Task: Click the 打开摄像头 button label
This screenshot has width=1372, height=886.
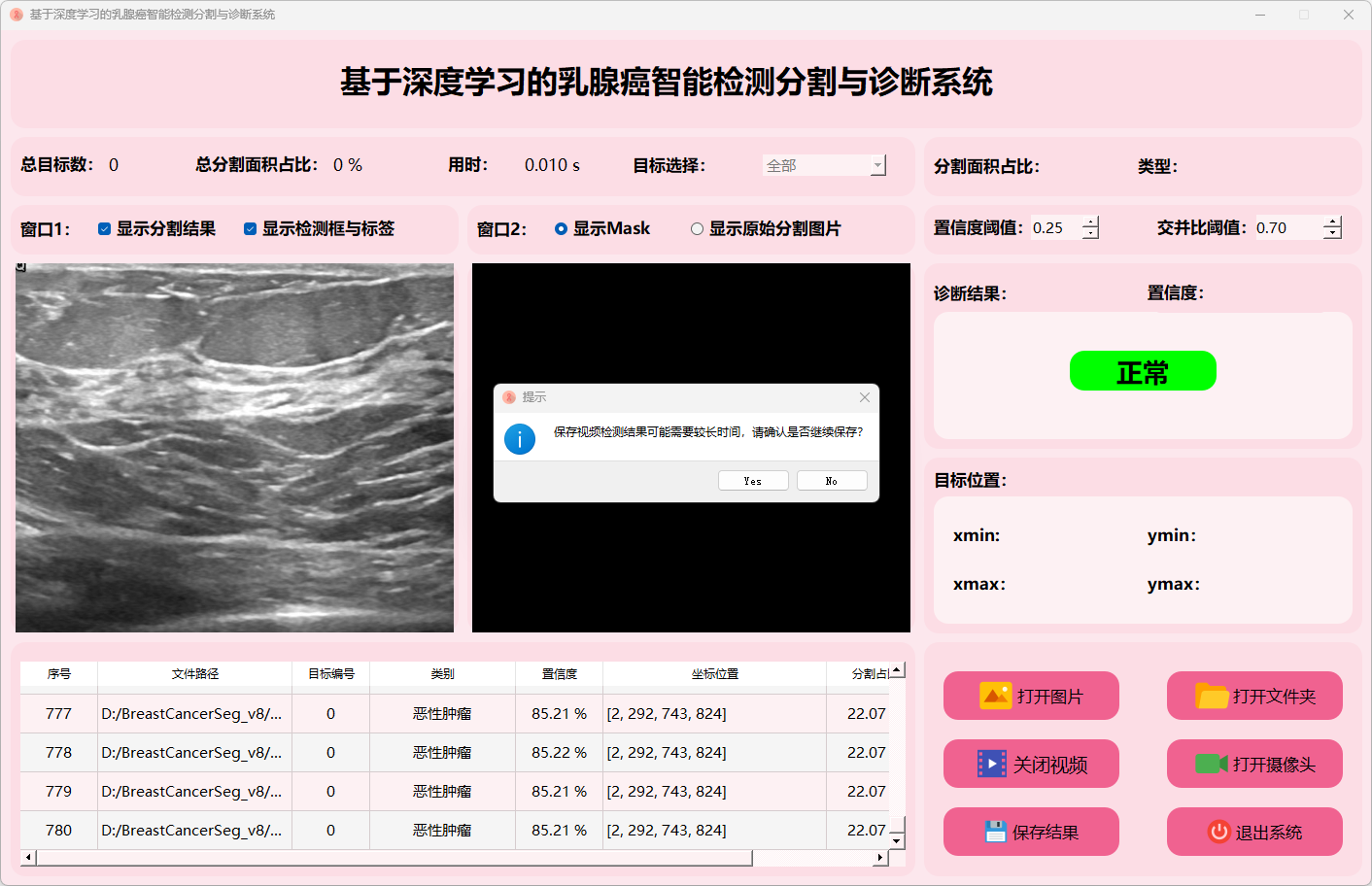Action: coord(1274,765)
